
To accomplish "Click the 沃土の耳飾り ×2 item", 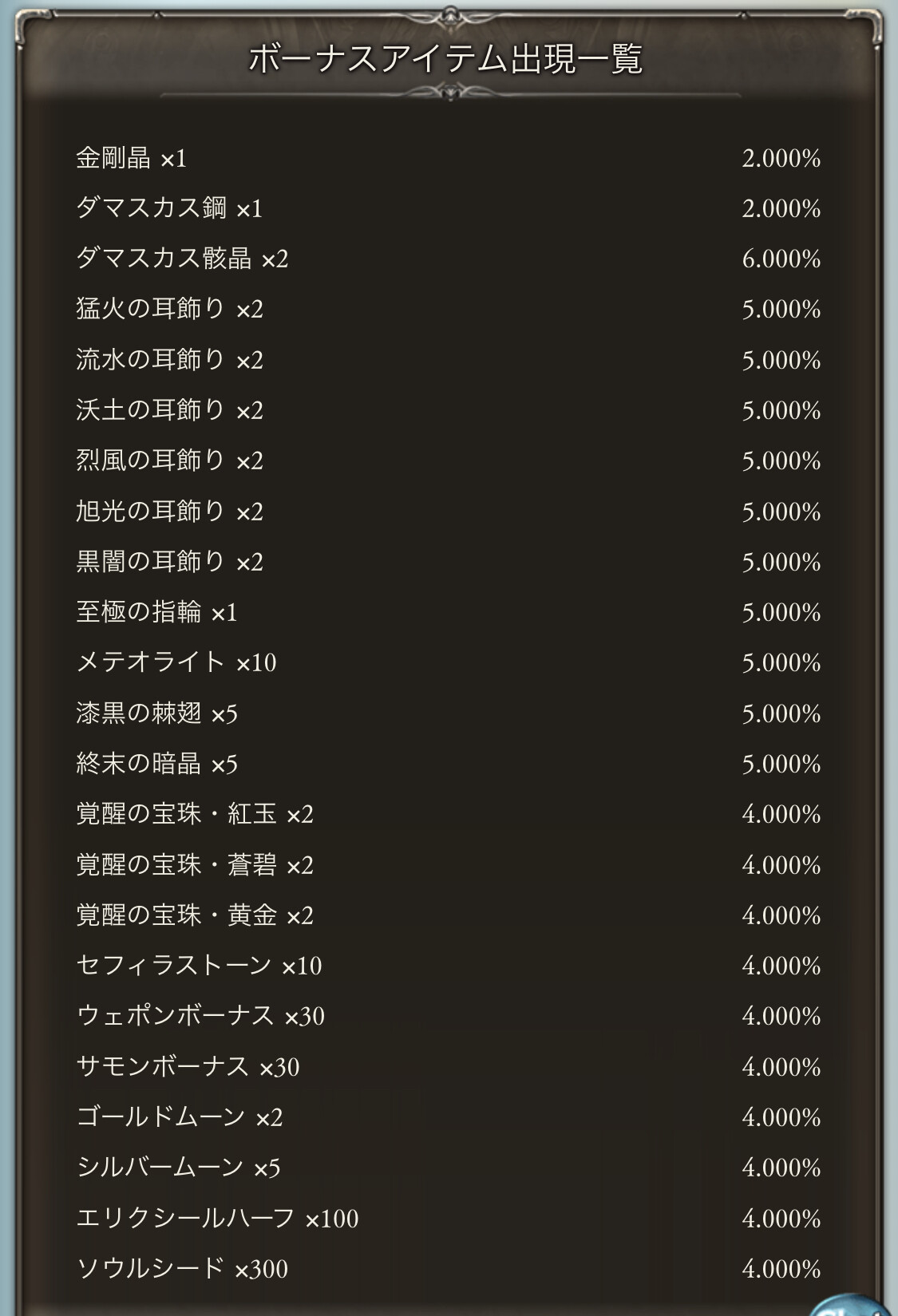I will (x=169, y=410).
